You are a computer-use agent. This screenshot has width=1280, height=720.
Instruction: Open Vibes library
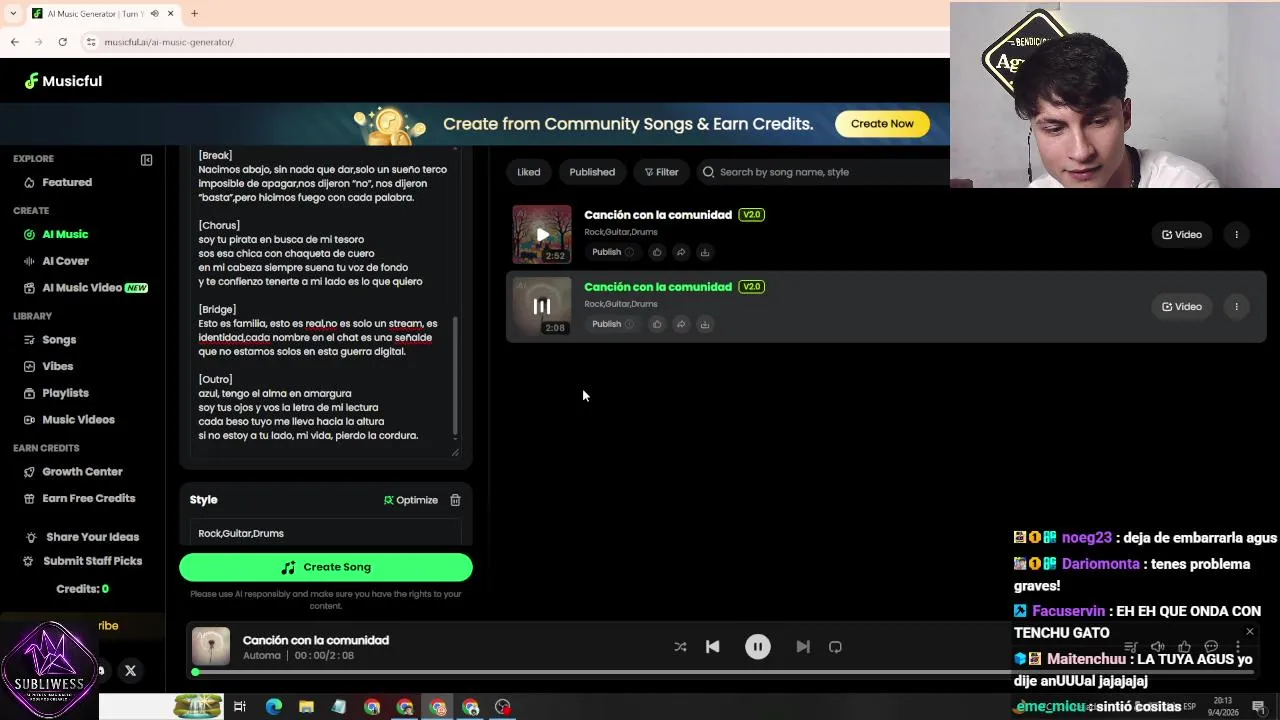[57, 366]
